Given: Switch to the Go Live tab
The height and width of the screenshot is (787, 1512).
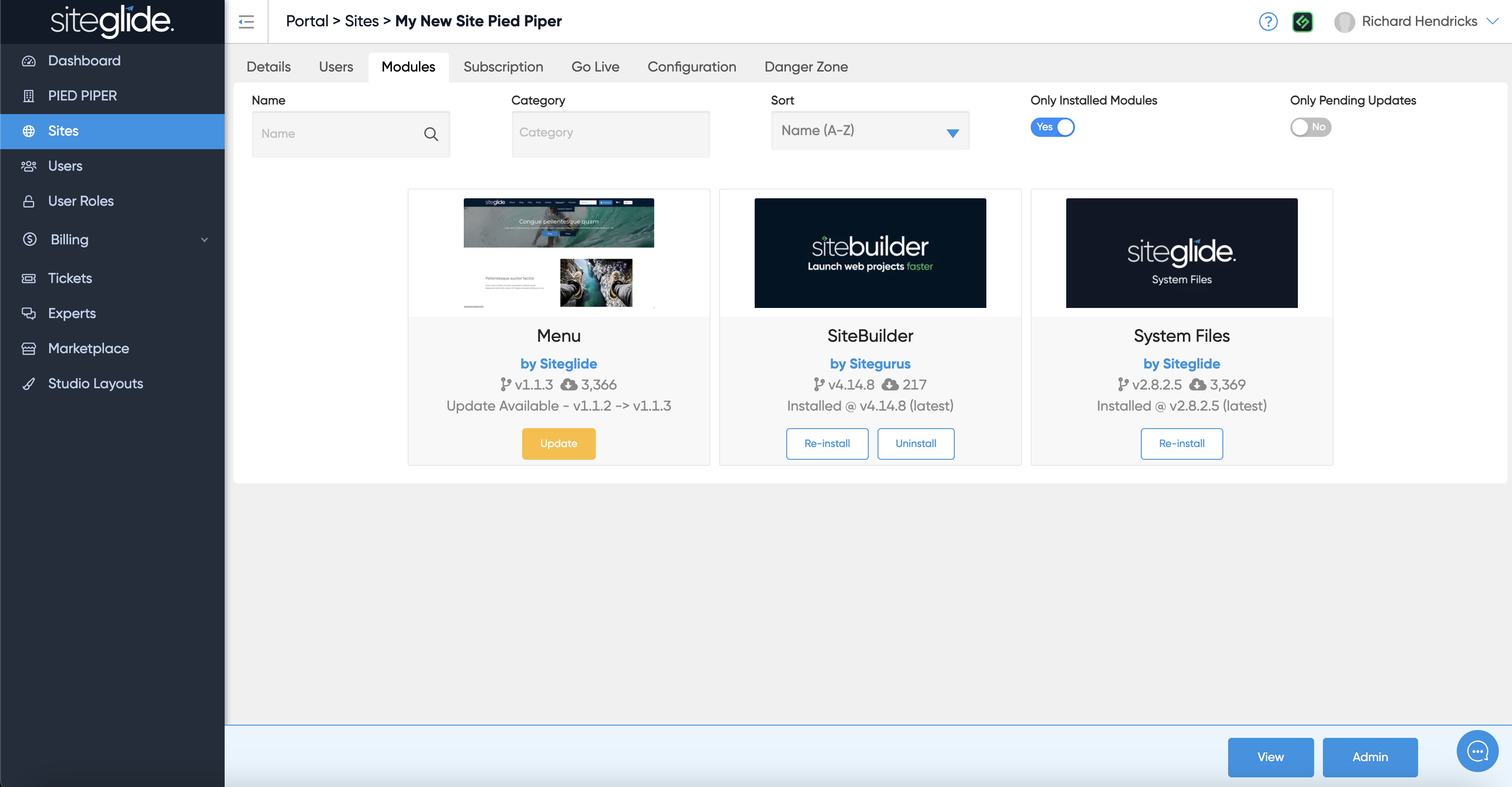Looking at the screenshot, I should (595, 67).
